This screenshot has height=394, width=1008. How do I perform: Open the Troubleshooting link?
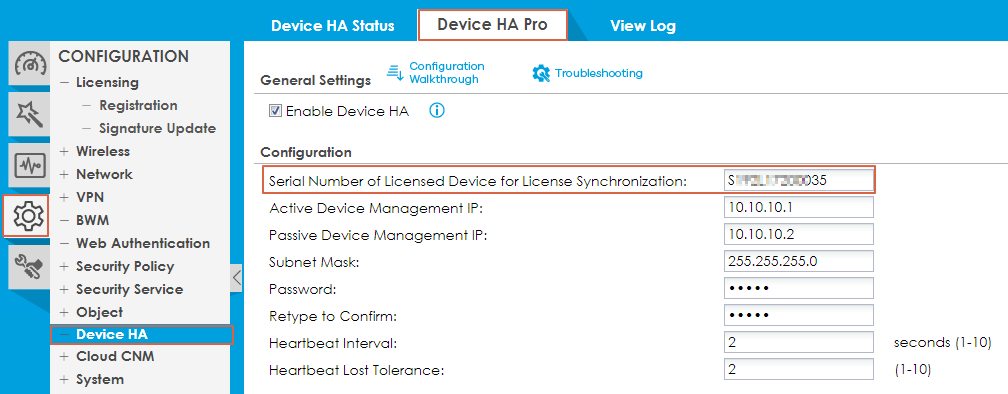[x=598, y=73]
